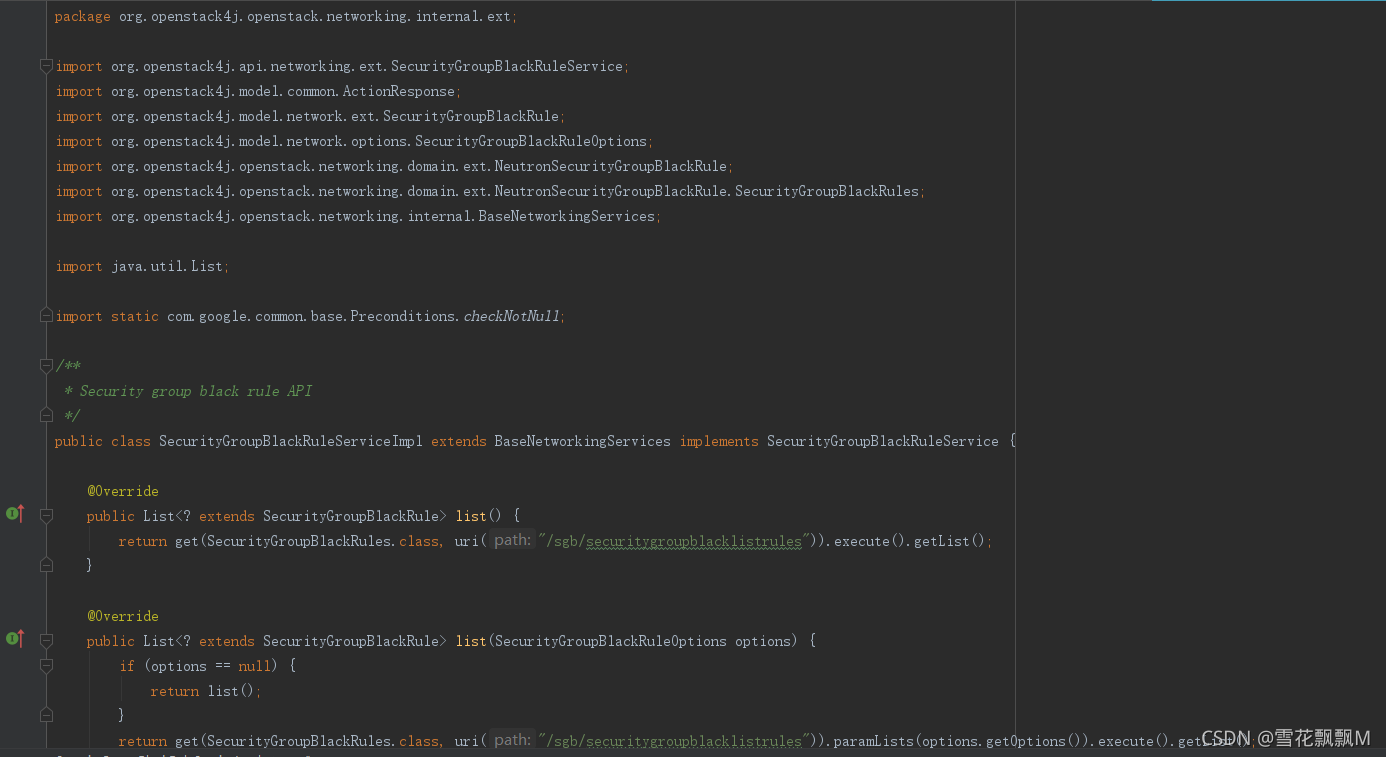The image size is (1386, 757).
Task: Collapse the imports block at the first import
Action: pos(46,66)
